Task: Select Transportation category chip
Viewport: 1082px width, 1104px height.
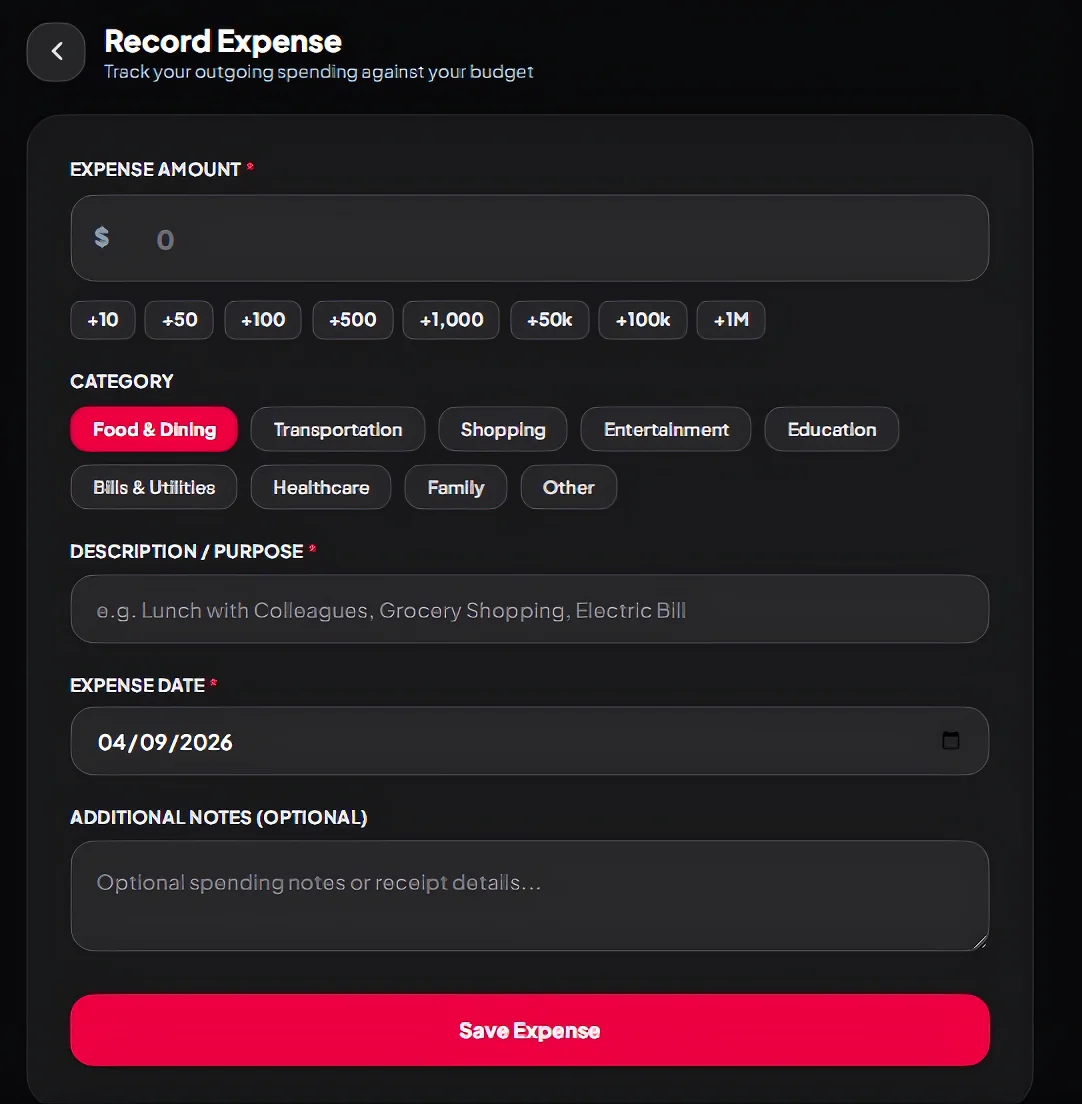Action: coord(338,429)
